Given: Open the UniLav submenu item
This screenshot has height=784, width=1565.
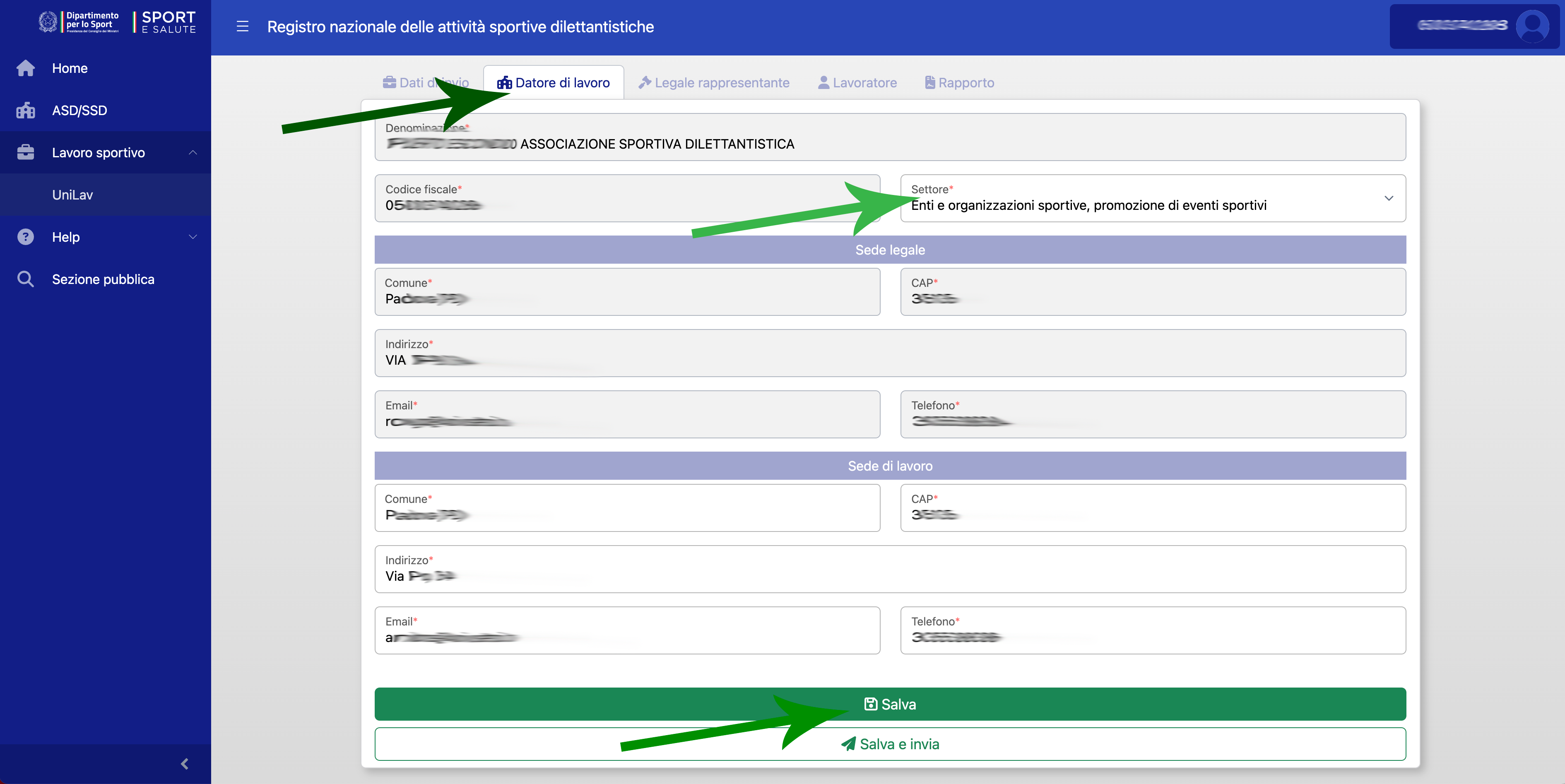Looking at the screenshot, I should 72,195.
